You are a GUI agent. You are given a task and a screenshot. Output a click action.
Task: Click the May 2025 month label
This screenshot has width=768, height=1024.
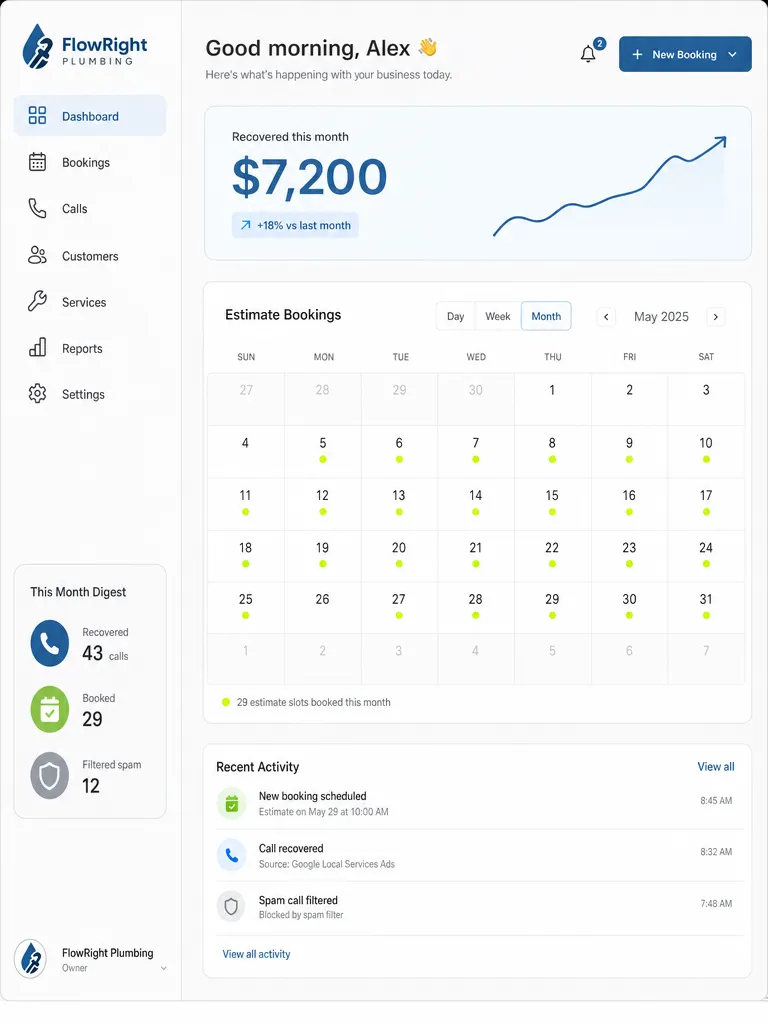pos(661,317)
